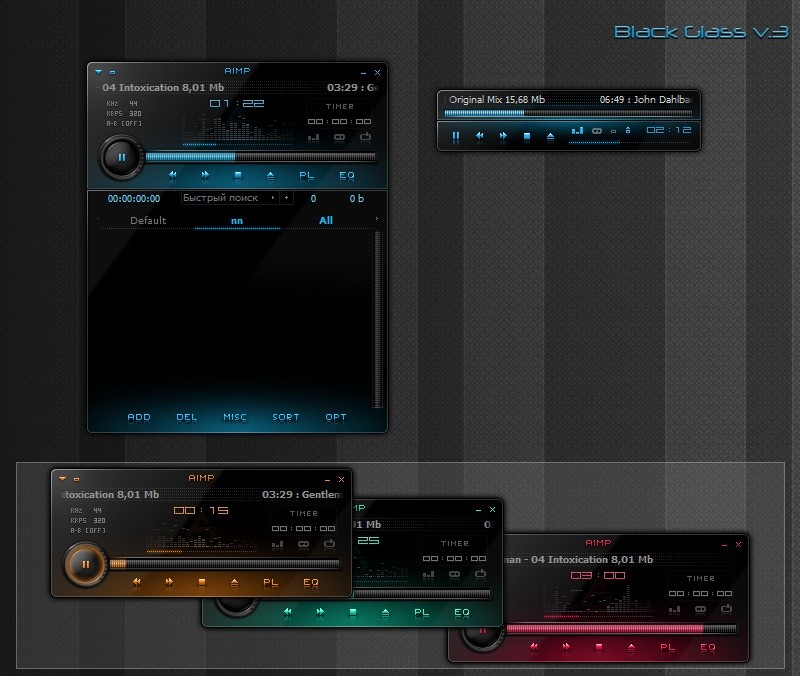Open the orange player's main menu arrow
Screen dimensions: 800x676
click(x=62, y=478)
